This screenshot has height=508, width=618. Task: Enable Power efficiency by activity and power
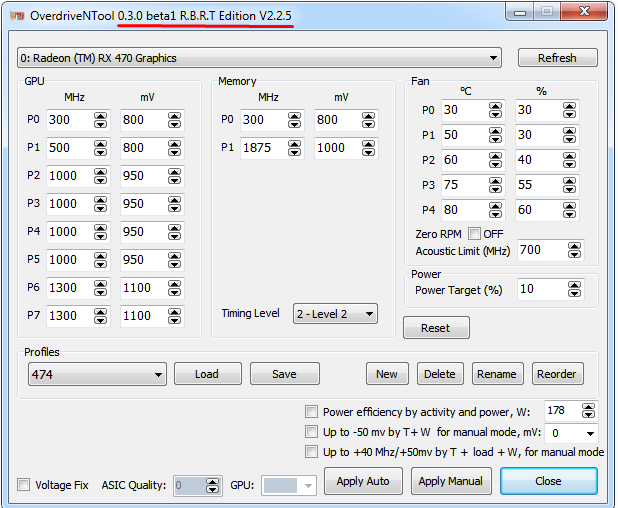pyautogui.click(x=311, y=412)
